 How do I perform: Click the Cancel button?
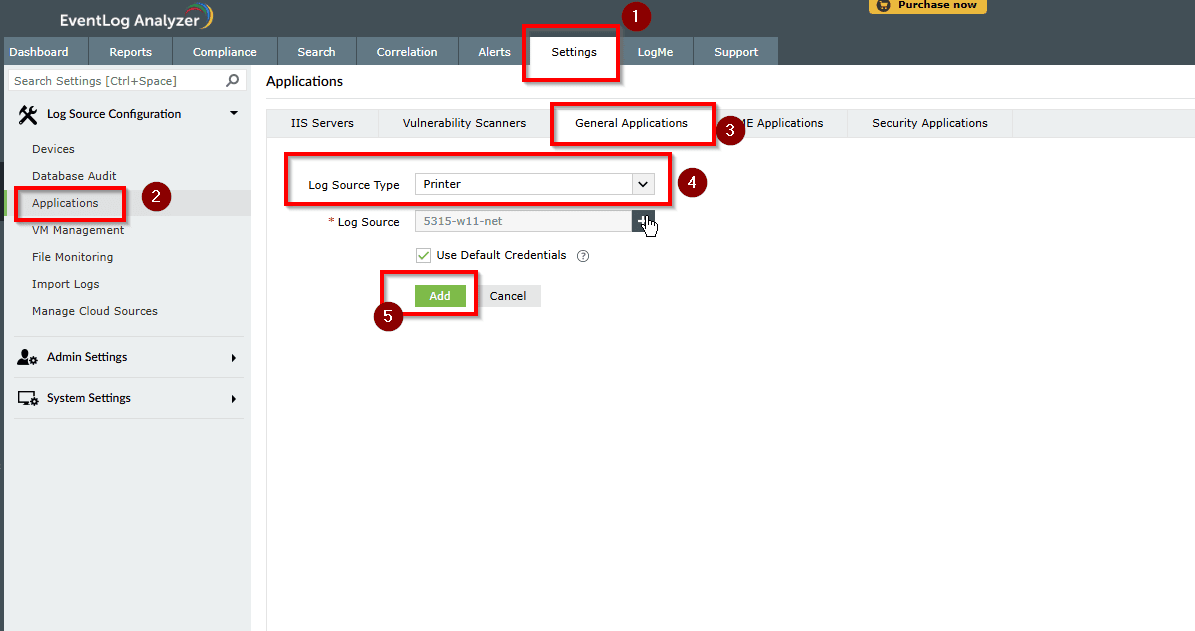[508, 296]
